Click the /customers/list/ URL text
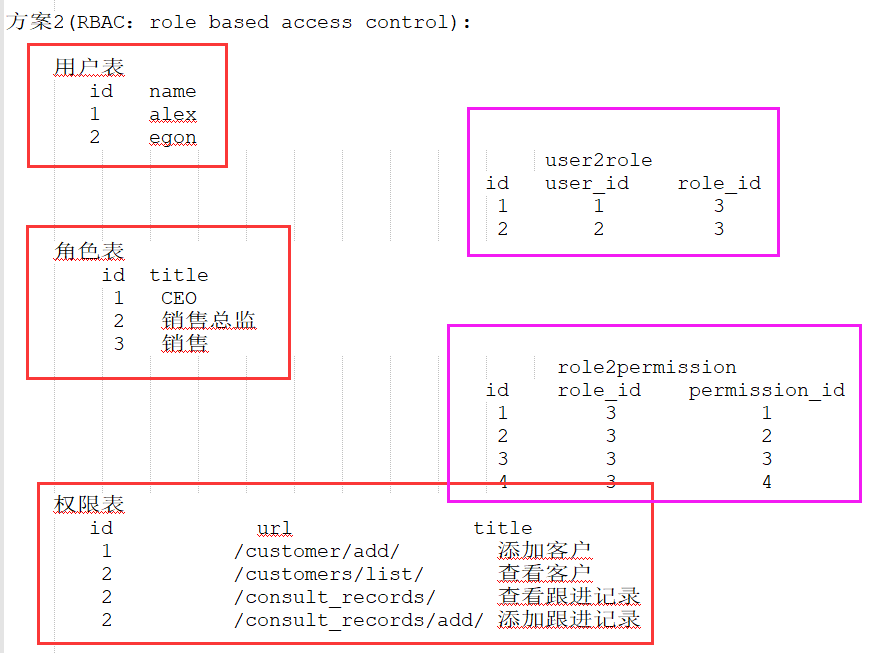The width and height of the screenshot is (887, 653). [x=329, y=574]
